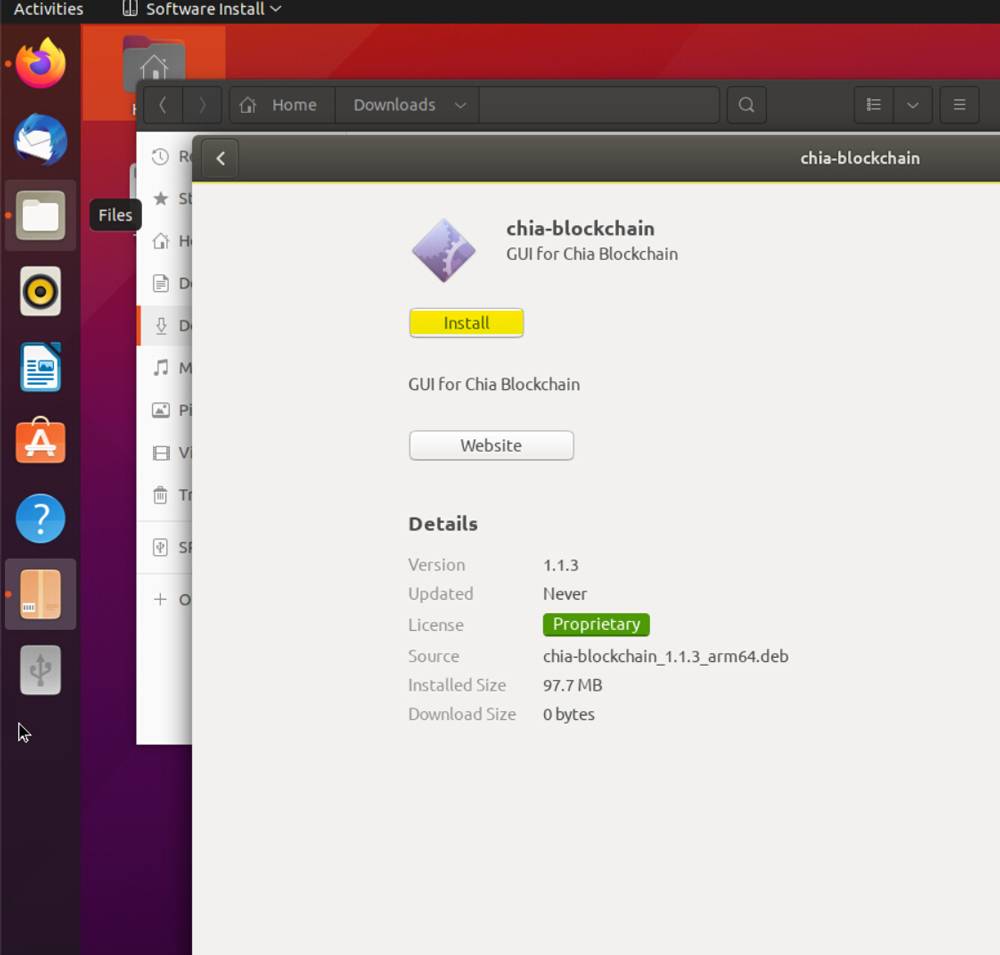
Task: Click the Software Install package dock icon
Action: (x=41, y=594)
